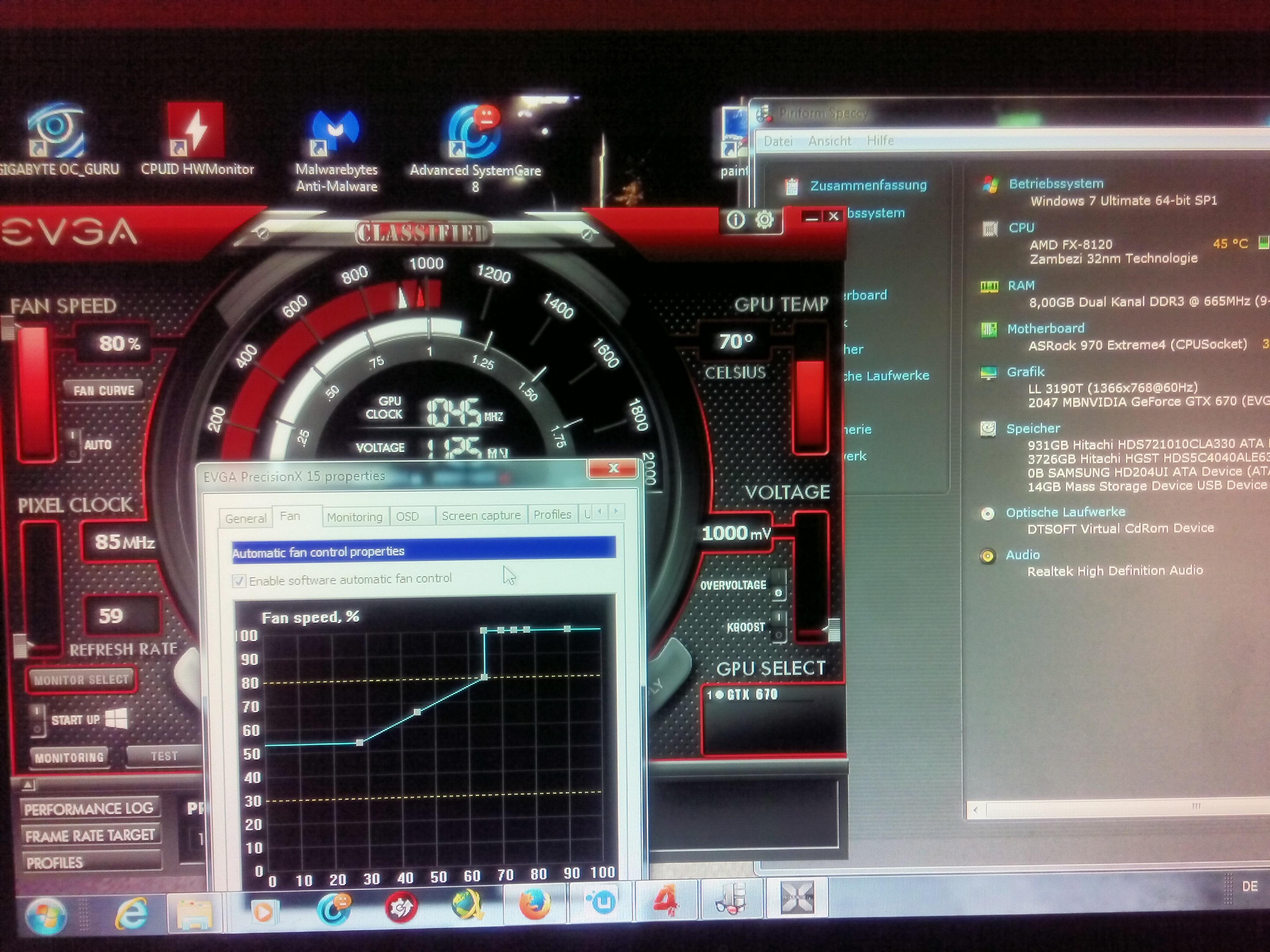Expand panel arrow above Performance Log
Image resolution: width=1270 pixels, height=952 pixels.
[x=28, y=784]
